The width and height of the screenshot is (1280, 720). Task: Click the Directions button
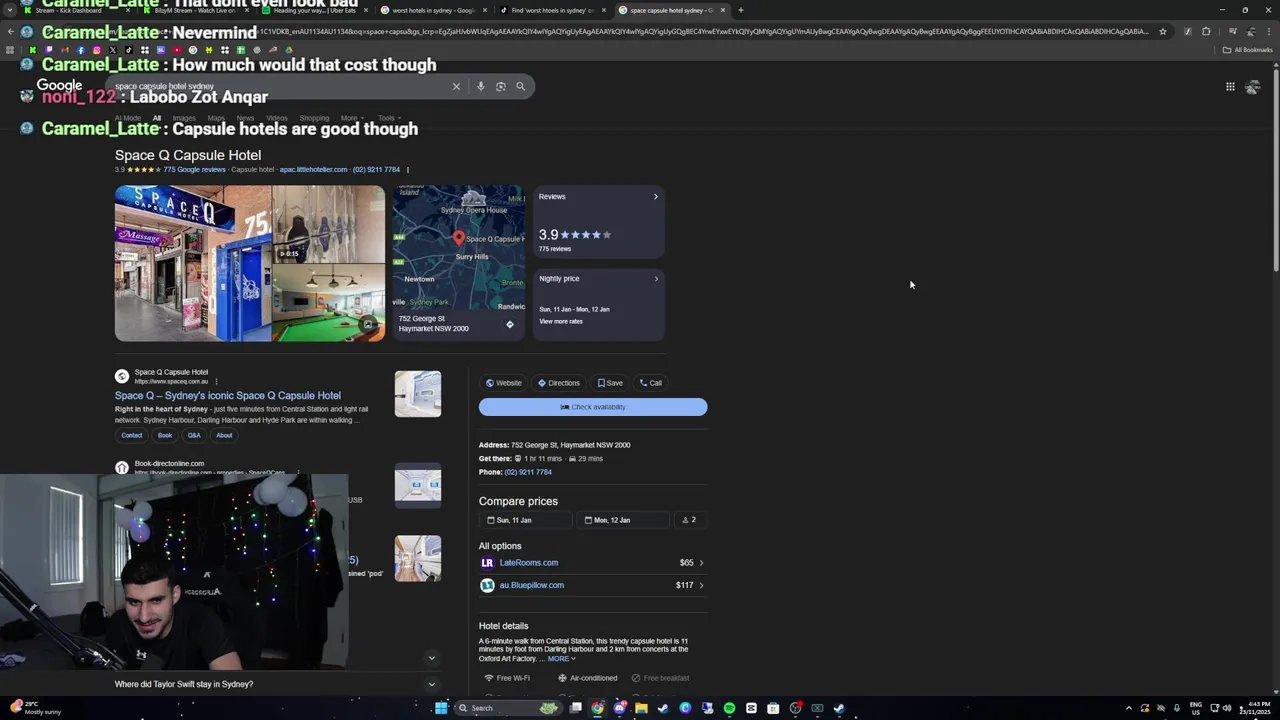[x=558, y=383]
